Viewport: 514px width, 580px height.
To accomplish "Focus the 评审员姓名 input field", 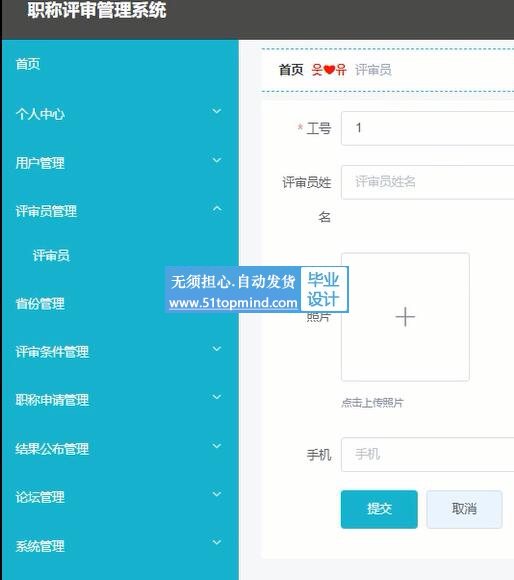I will pyautogui.click(x=427, y=182).
